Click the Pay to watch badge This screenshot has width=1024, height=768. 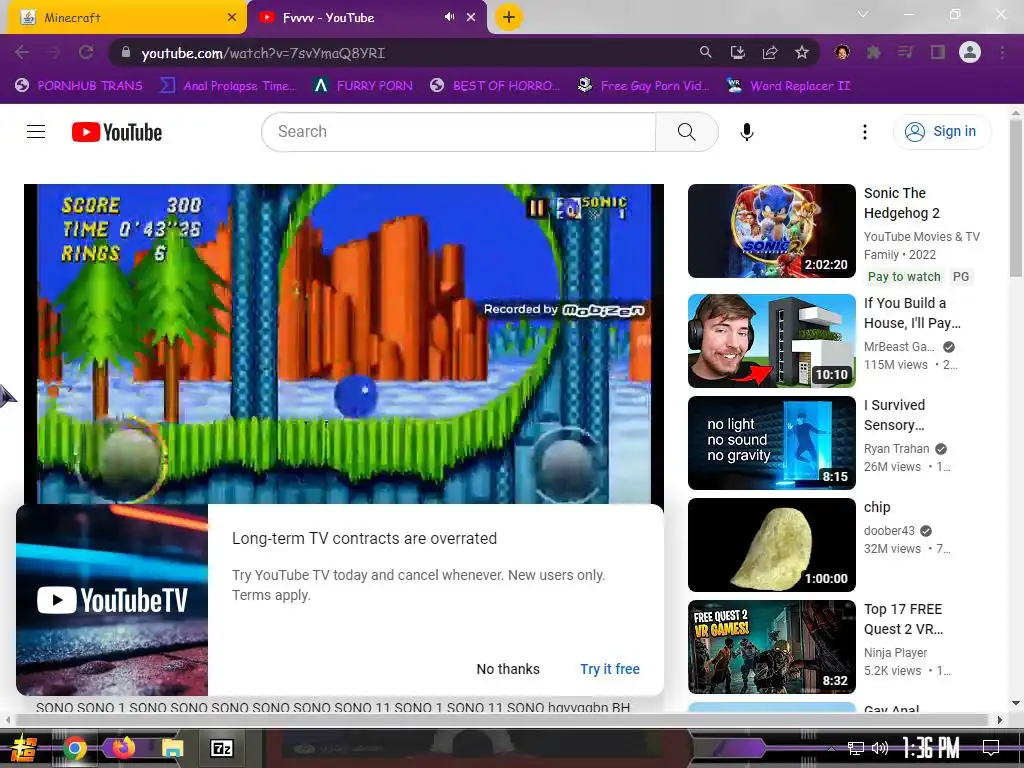click(x=904, y=277)
